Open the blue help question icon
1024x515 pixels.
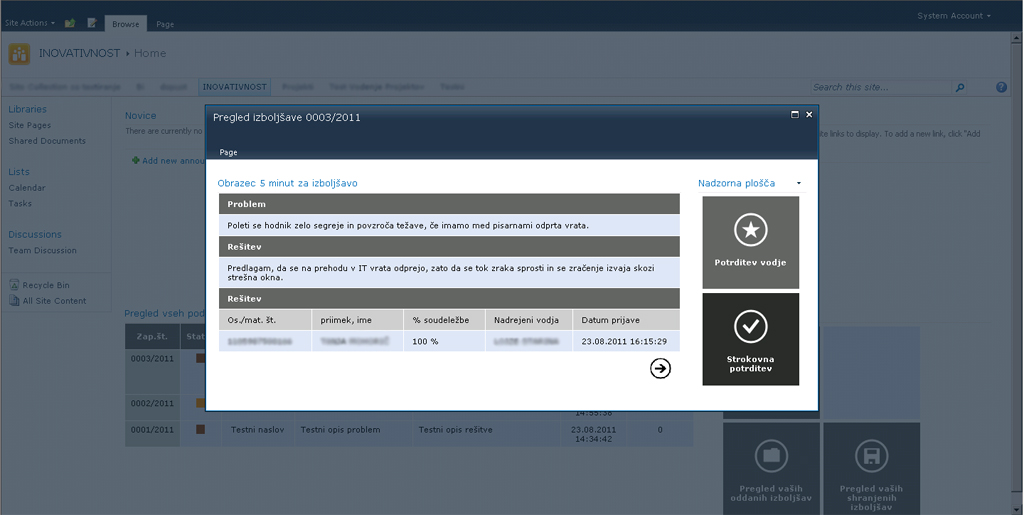pyautogui.click(x=1001, y=88)
